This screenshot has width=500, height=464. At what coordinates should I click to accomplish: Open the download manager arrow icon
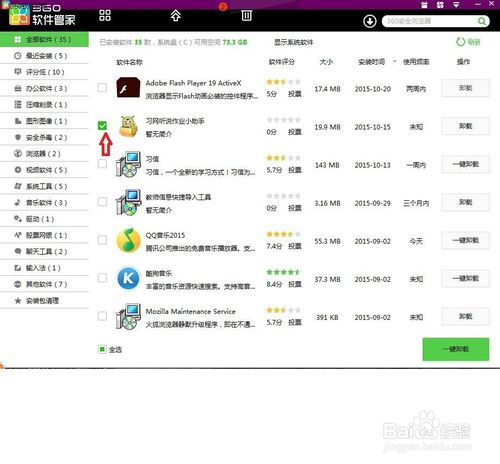click(370, 22)
